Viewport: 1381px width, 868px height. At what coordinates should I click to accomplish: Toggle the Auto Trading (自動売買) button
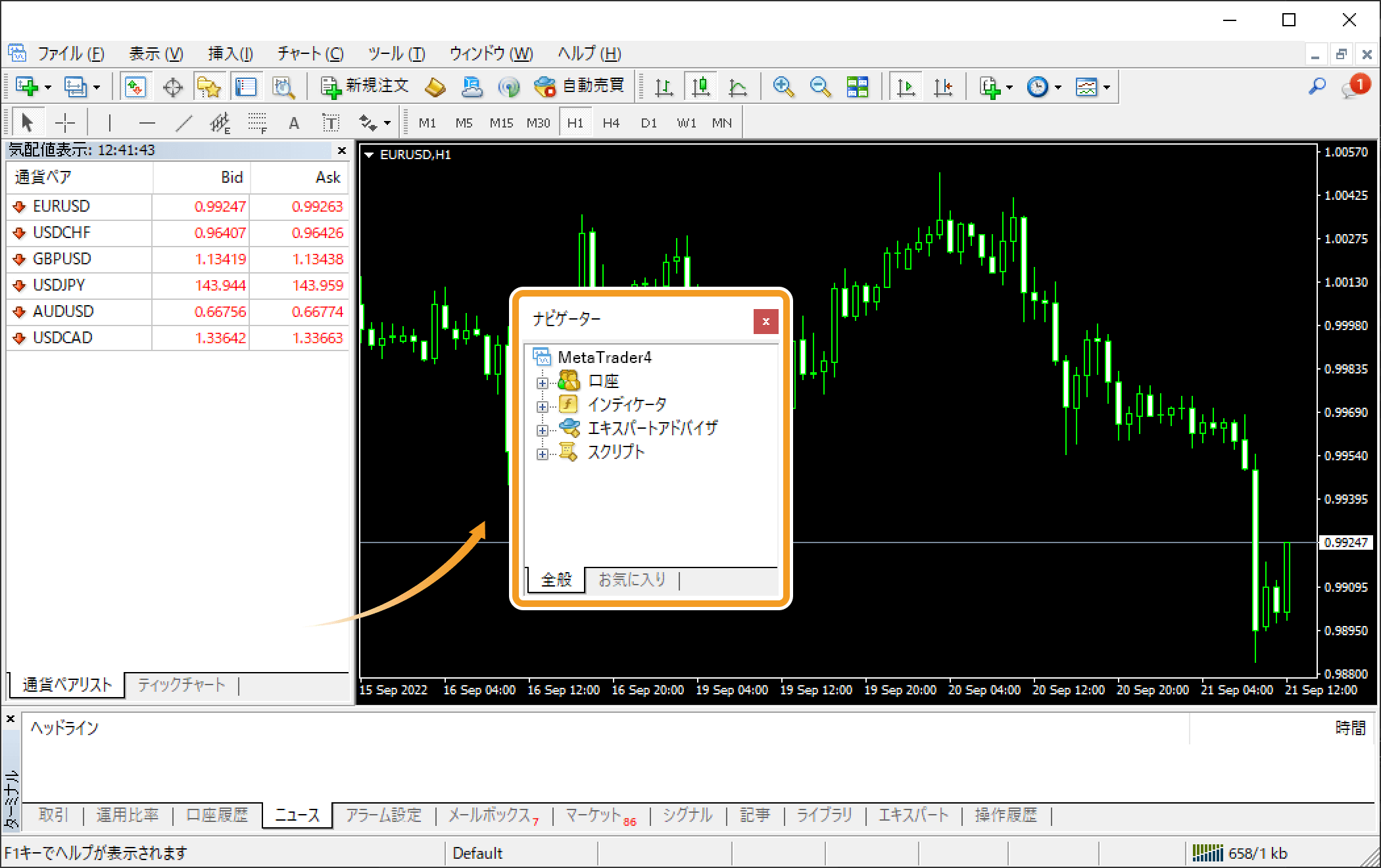(579, 86)
